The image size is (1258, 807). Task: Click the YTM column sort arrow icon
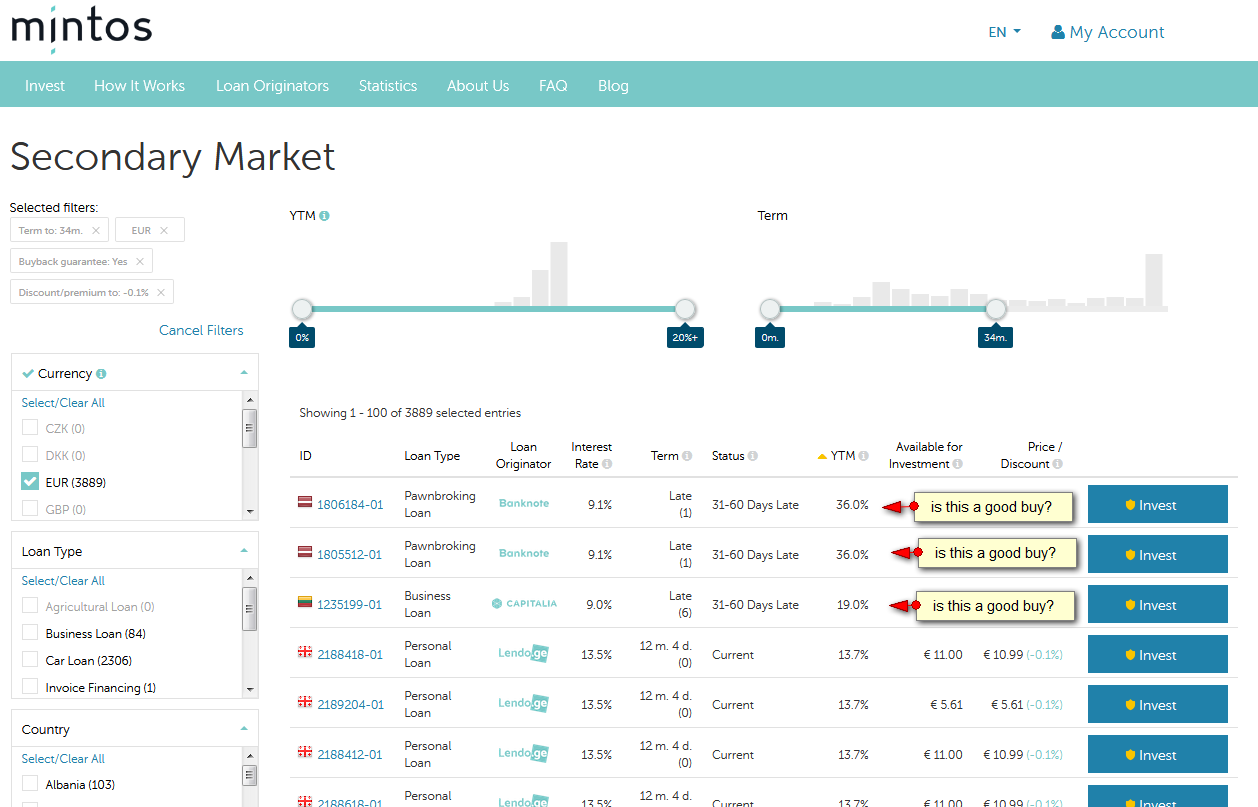click(x=822, y=456)
